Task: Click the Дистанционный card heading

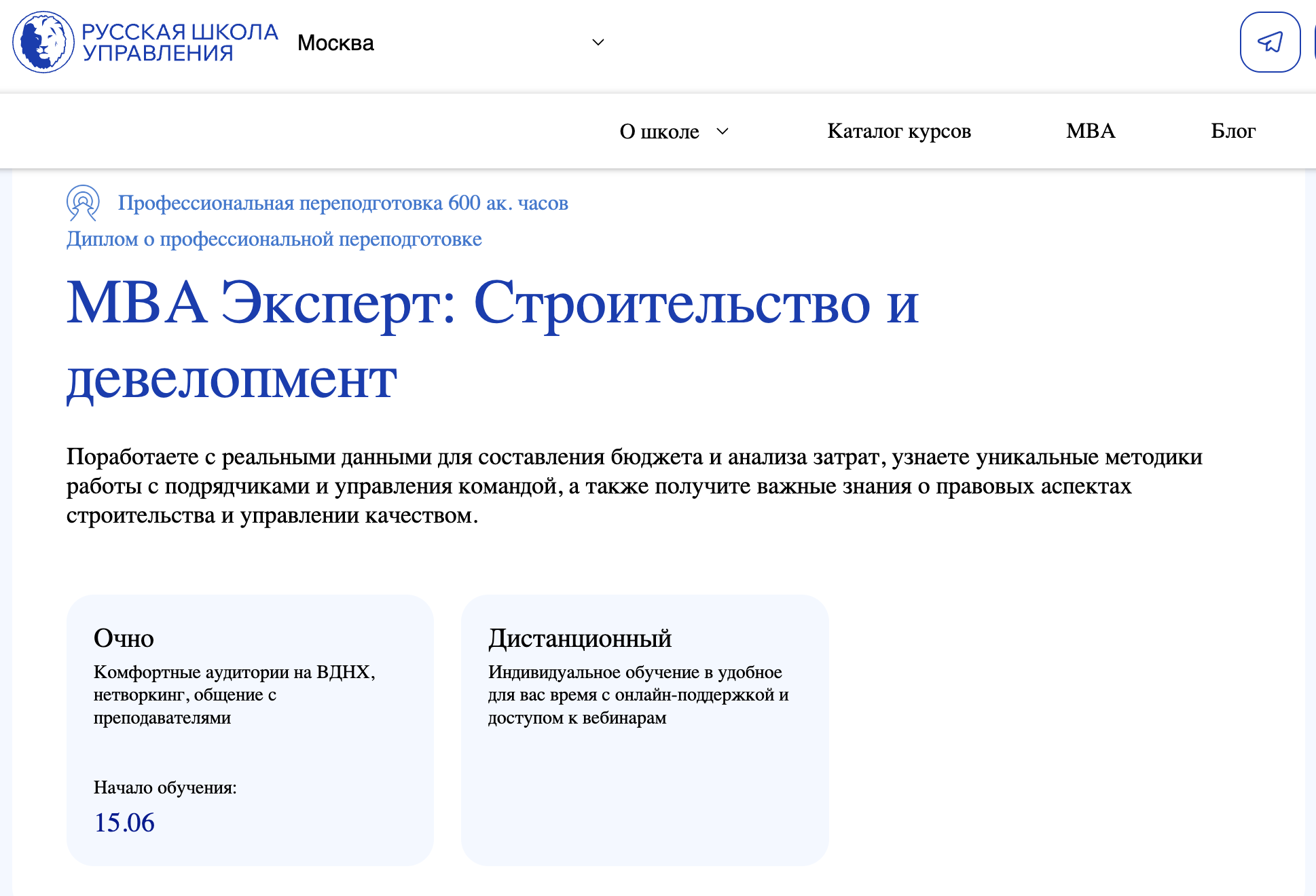Action: tap(579, 638)
